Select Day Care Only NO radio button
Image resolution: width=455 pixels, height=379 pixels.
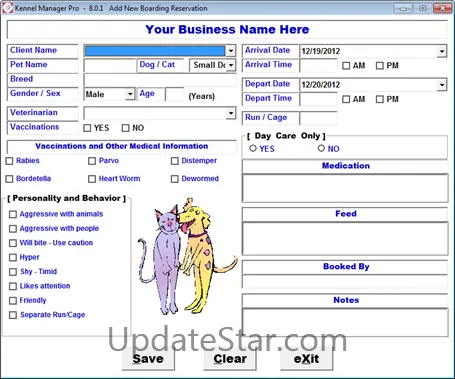point(321,148)
